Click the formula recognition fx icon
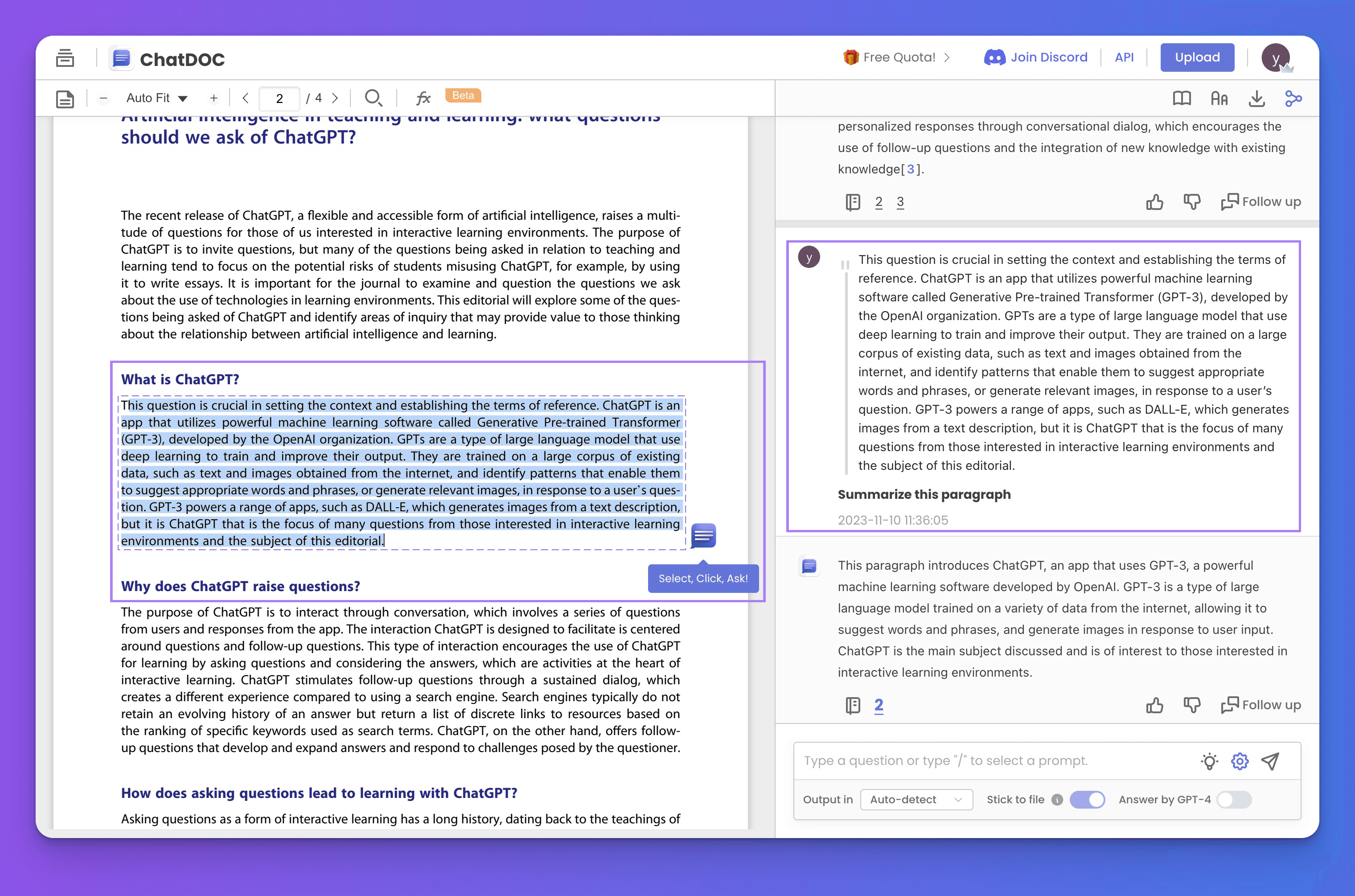 point(423,98)
